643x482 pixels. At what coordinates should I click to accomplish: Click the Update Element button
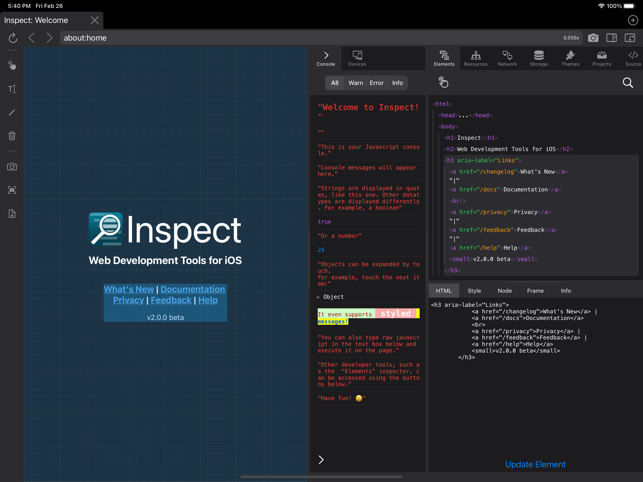coord(536,464)
